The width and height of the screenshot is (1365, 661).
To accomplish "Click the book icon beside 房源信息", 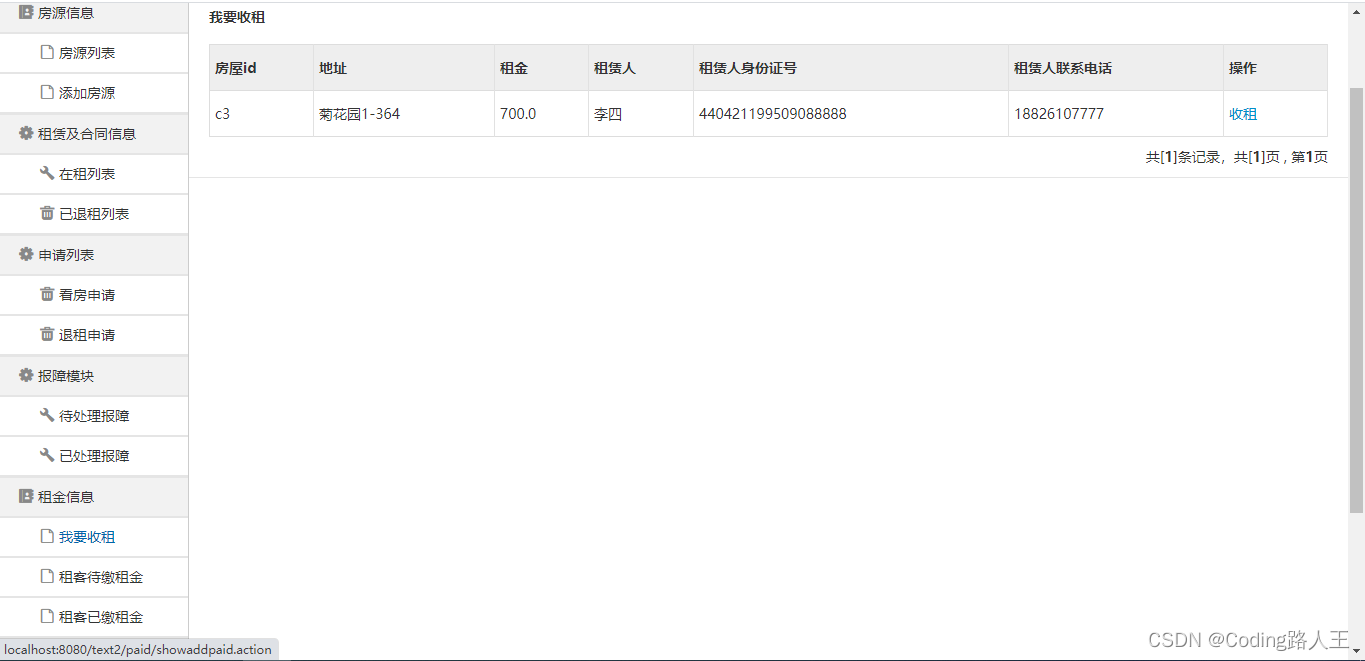I will [26, 12].
